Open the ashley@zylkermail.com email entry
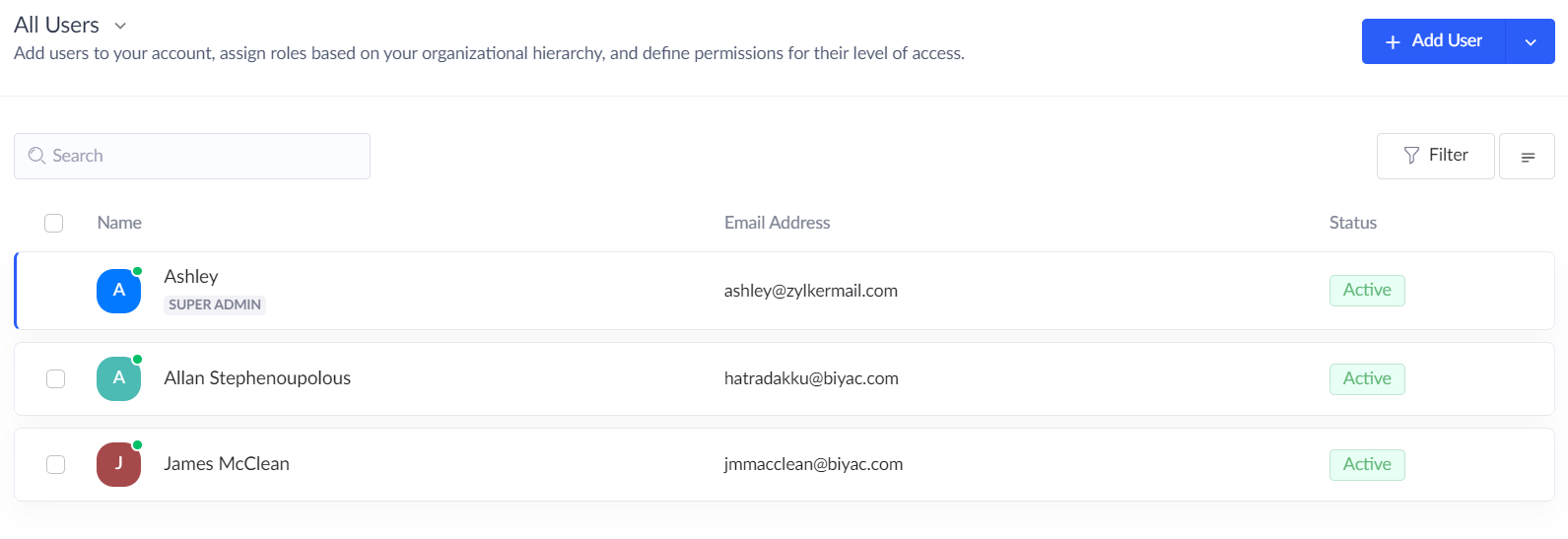Image resolution: width=1568 pixels, height=539 pixels. click(x=810, y=291)
